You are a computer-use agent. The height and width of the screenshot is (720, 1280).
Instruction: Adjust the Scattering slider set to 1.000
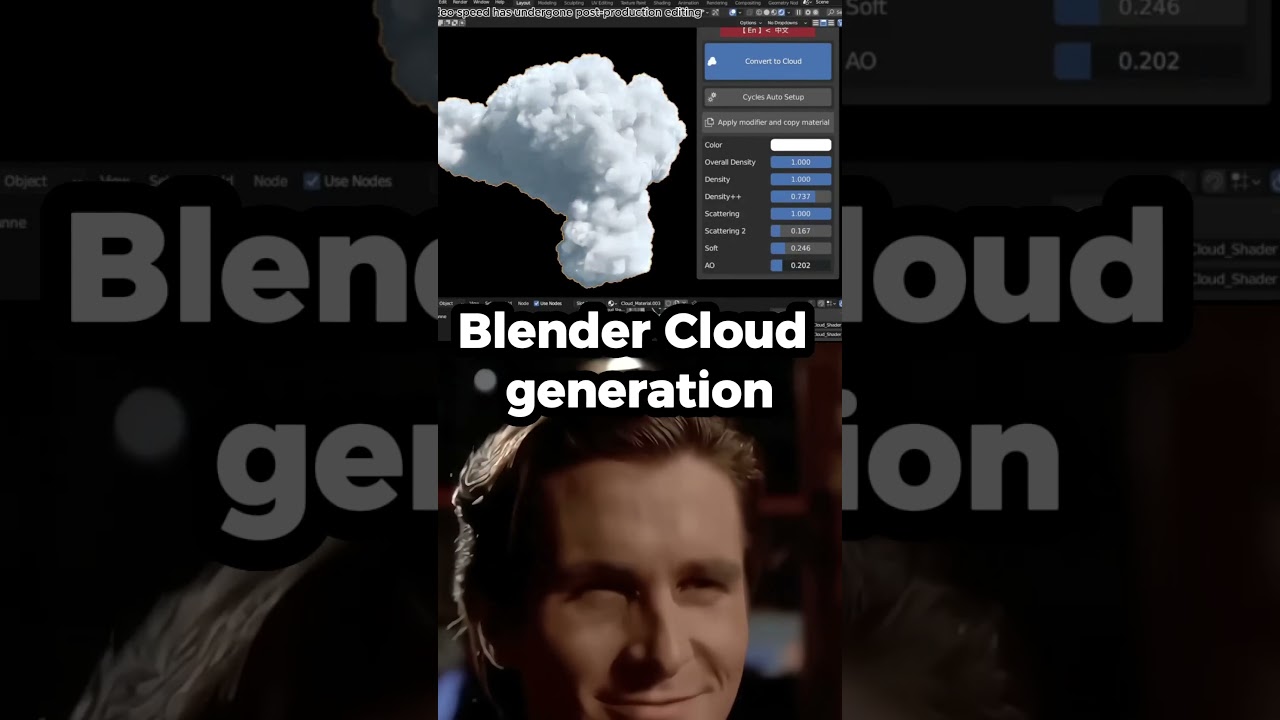pyautogui.click(x=801, y=213)
